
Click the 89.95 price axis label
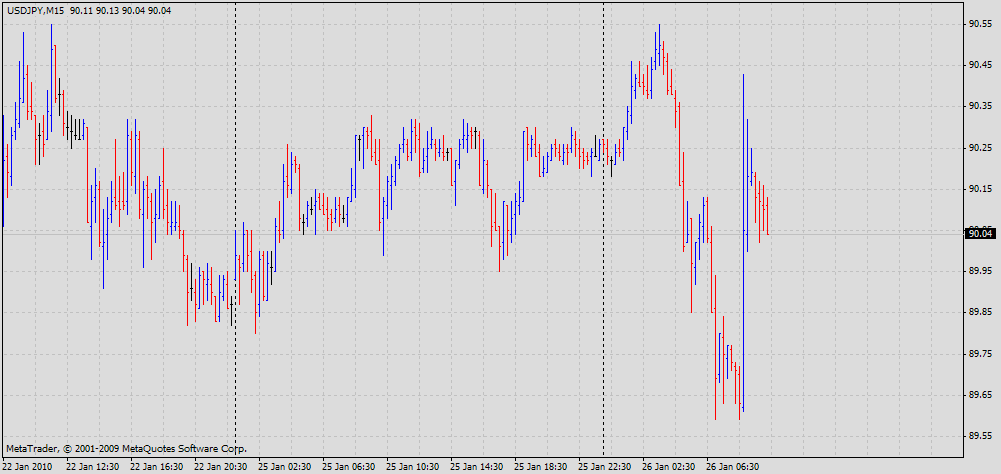click(980, 271)
